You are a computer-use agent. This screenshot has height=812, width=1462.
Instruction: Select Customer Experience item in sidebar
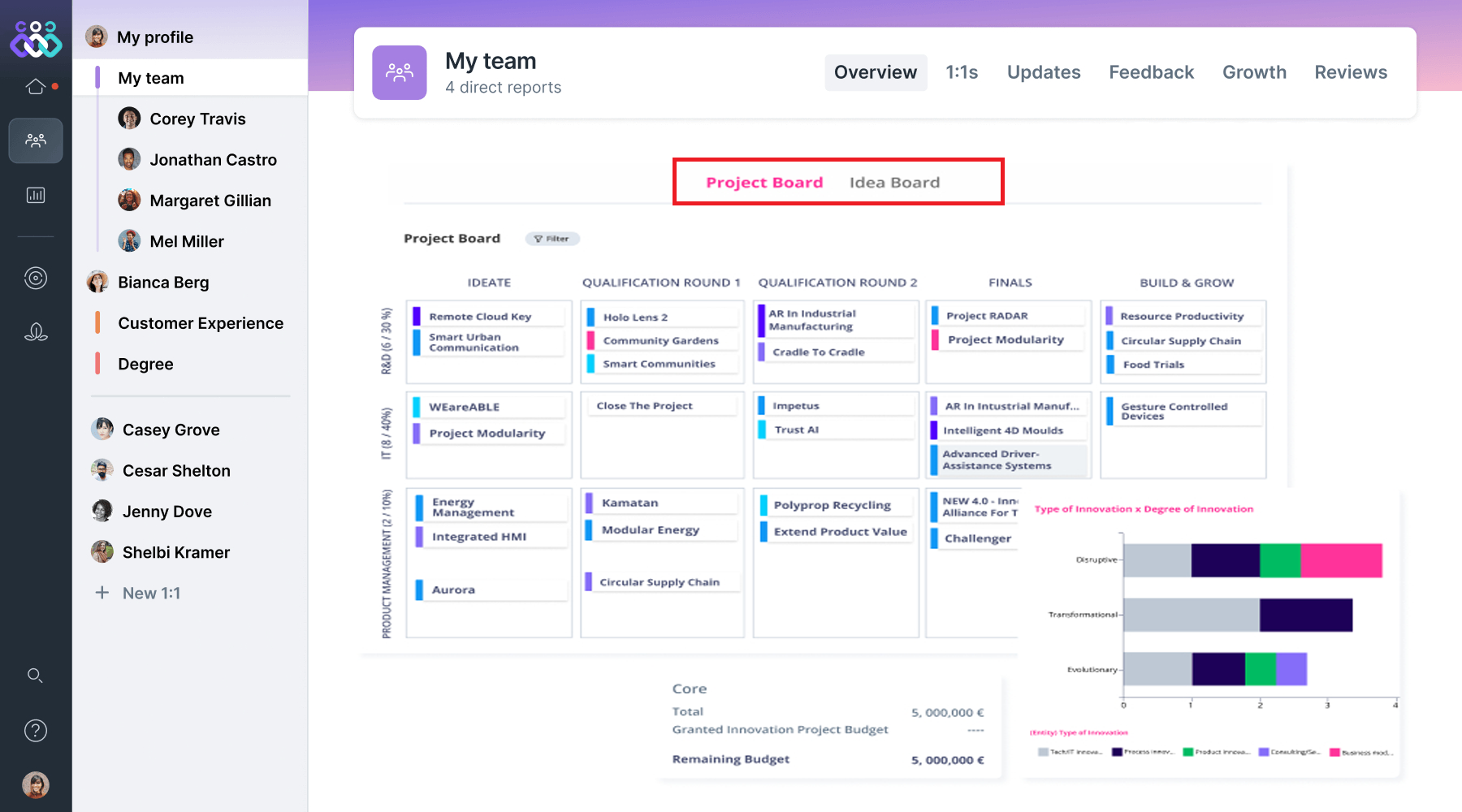tap(201, 323)
